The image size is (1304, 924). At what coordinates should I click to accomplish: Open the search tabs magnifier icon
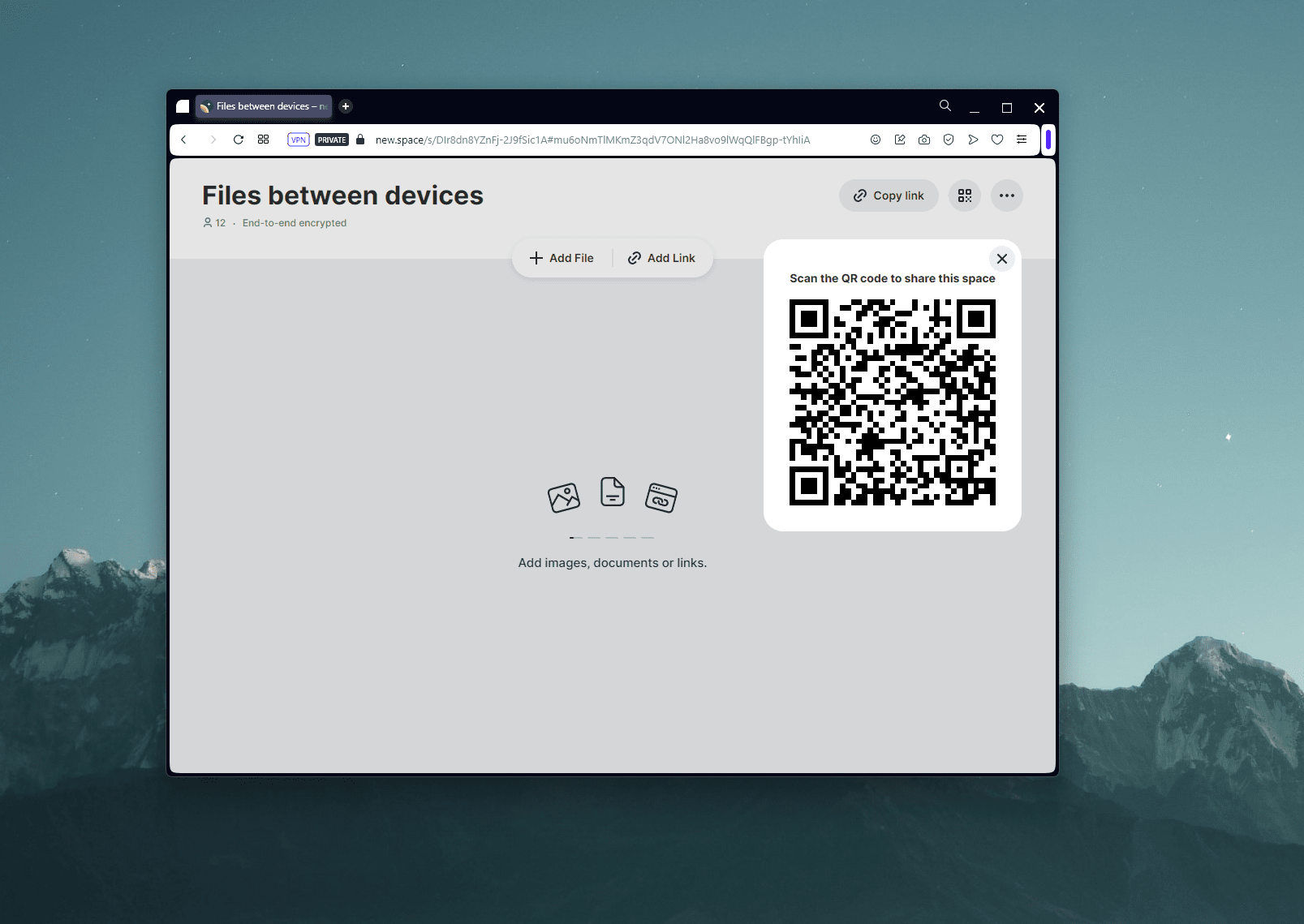tap(945, 105)
